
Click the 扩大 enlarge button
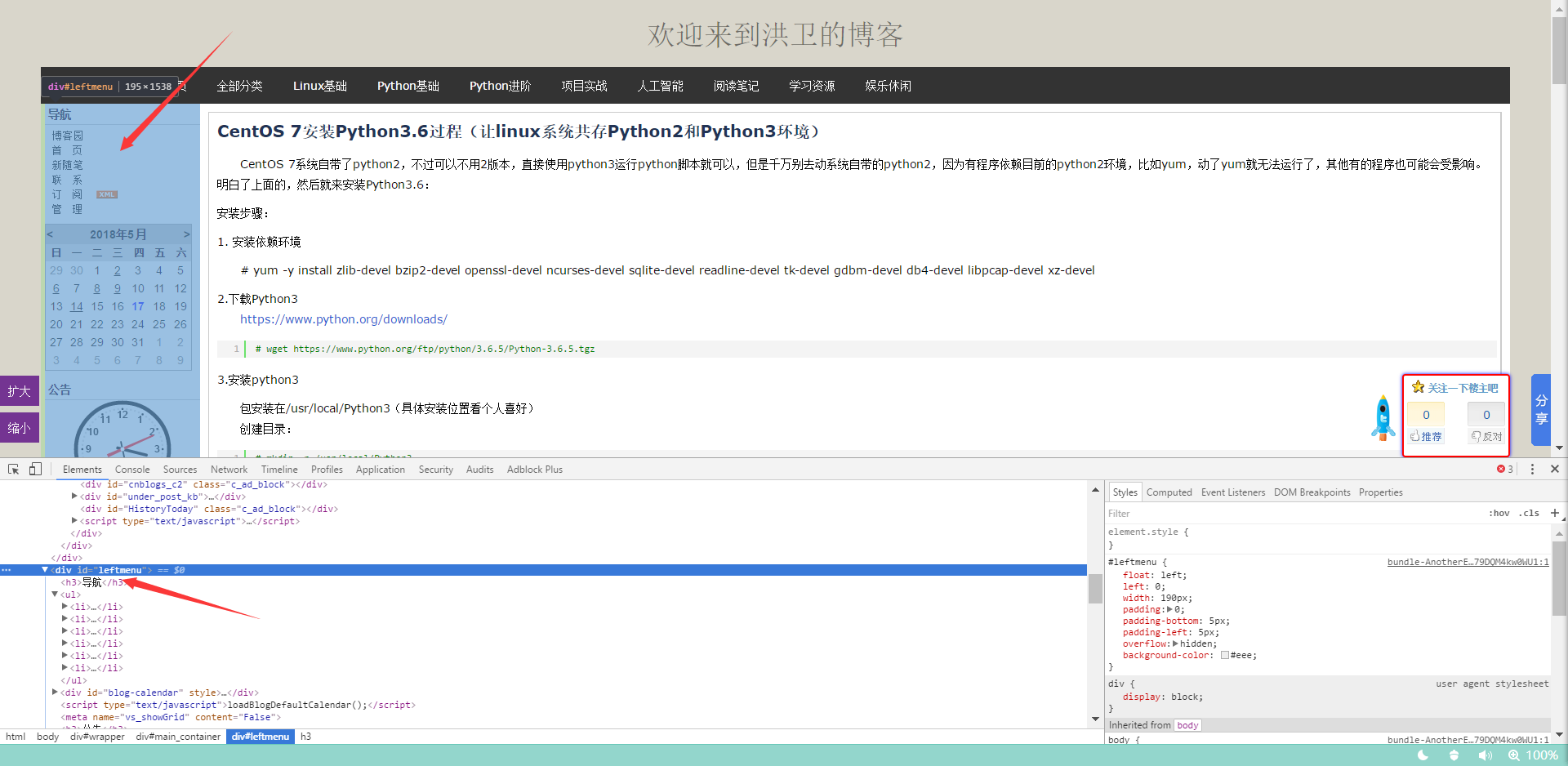(x=20, y=391)
